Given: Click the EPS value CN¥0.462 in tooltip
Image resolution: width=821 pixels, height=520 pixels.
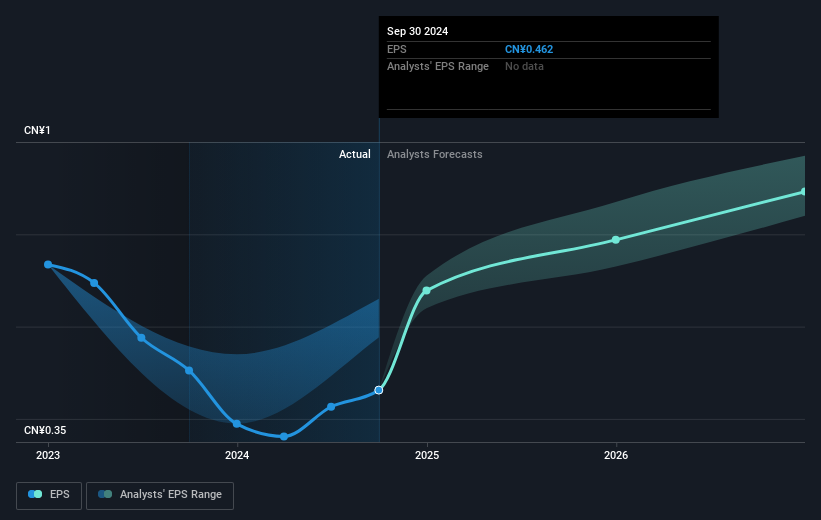Looking at the screenshot, I should coord(529,49).
